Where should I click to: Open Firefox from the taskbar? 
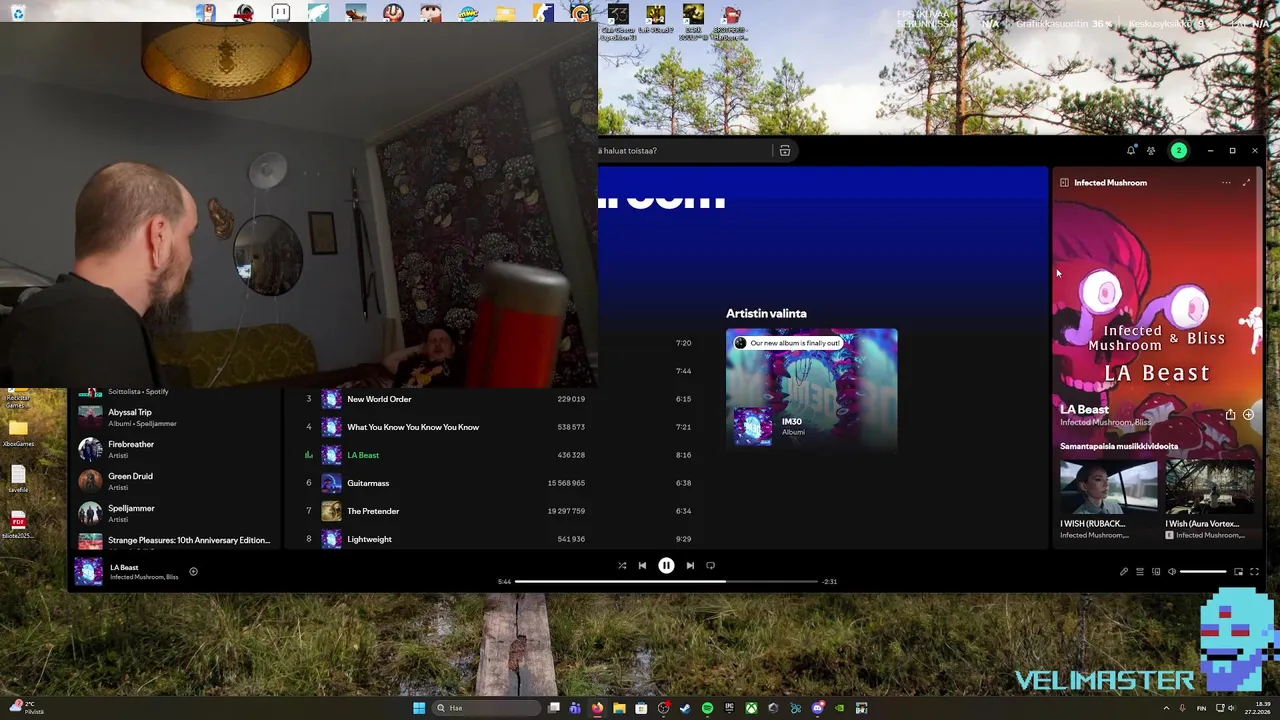[597, 708]
